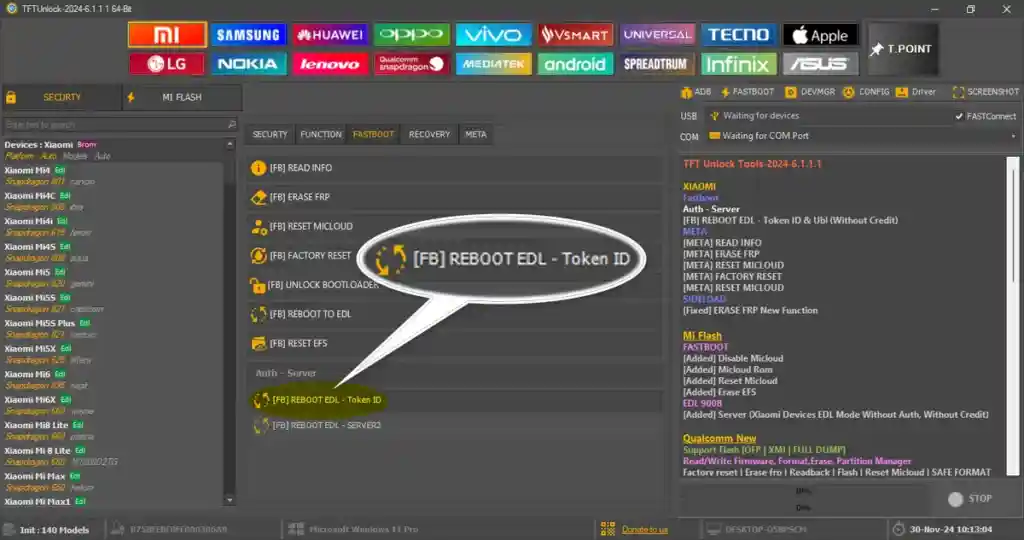Screen dimensions: 1024x540
Task: Select Xiaomi Mi5 in device list
Action: (x=112, y=278)
